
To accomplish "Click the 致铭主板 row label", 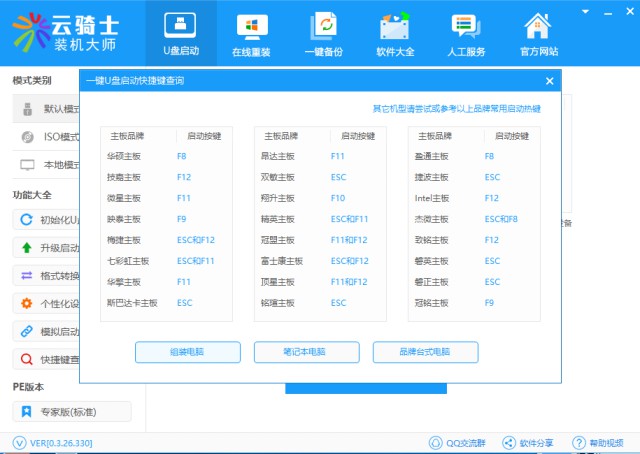I will 431,240.
